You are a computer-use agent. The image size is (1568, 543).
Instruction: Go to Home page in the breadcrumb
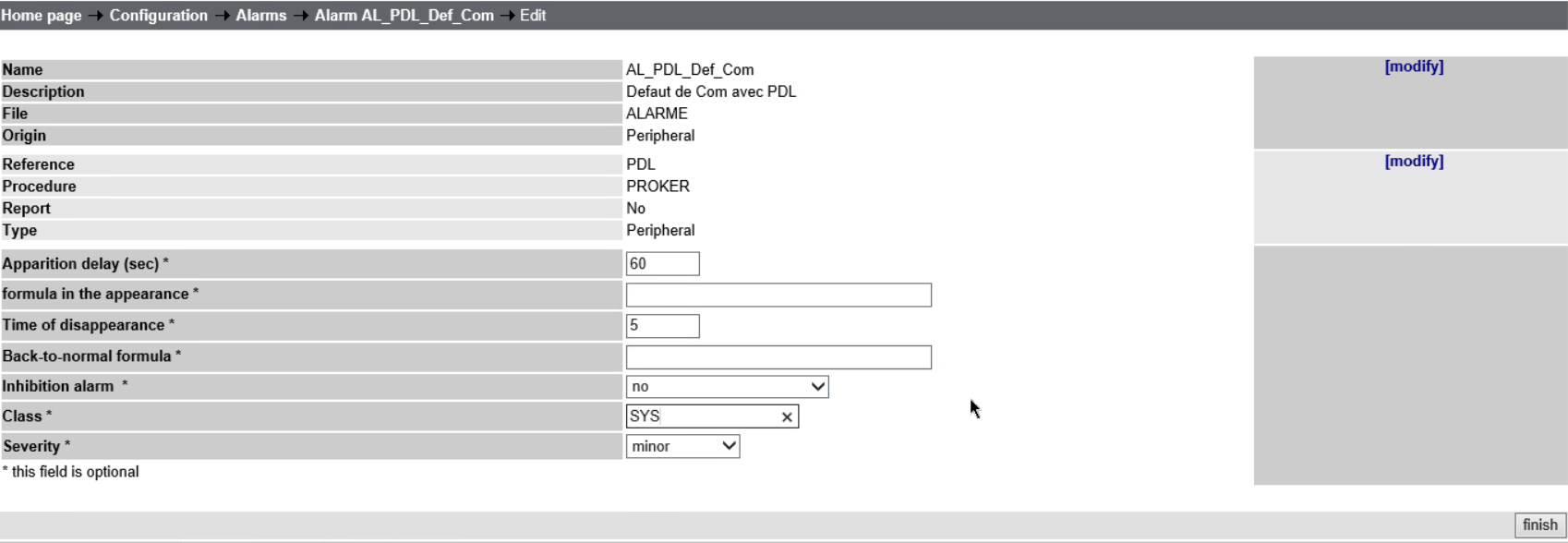41,16
